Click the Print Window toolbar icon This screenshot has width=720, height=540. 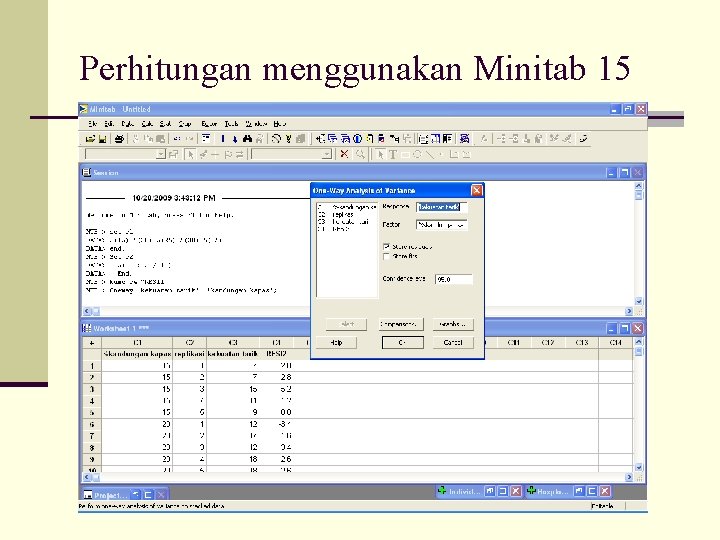pos(119,139)
